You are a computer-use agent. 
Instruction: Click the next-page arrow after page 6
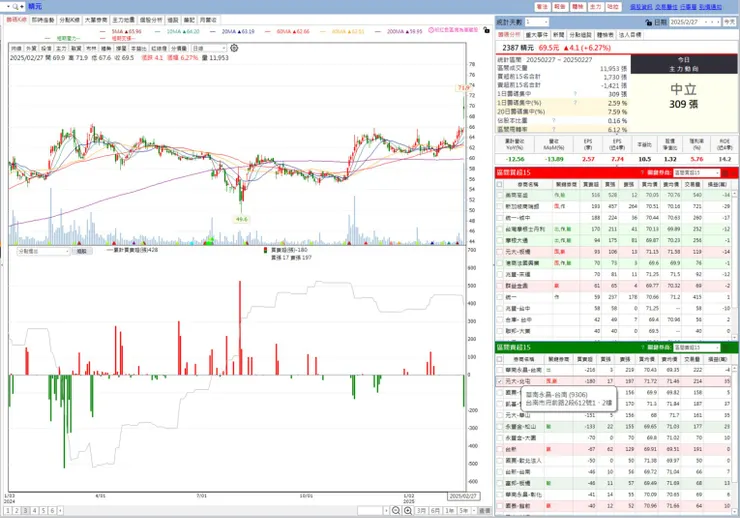point(60,510)
